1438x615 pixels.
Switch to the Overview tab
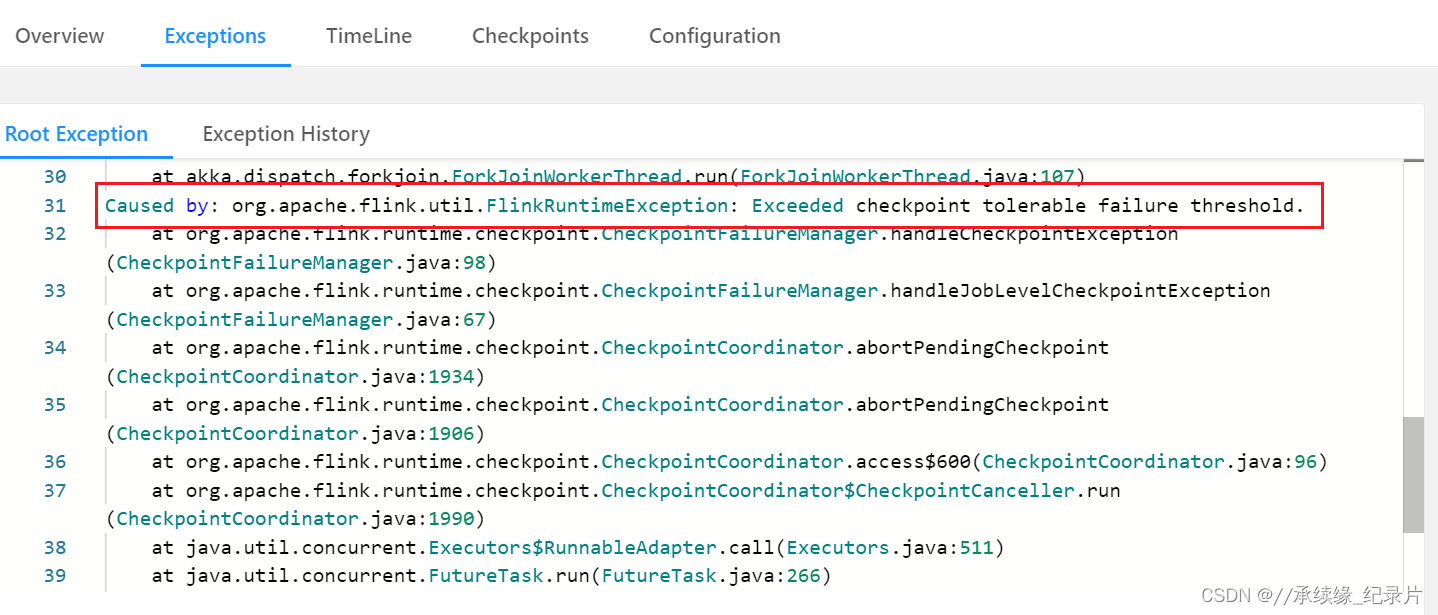click(59, 35)
